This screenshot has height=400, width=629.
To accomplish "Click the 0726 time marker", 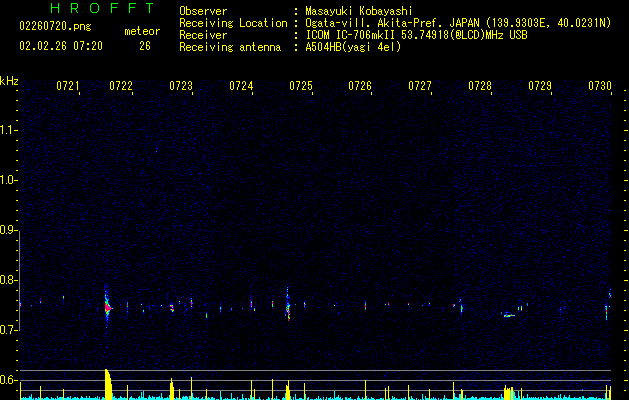I will pos(360,86).
